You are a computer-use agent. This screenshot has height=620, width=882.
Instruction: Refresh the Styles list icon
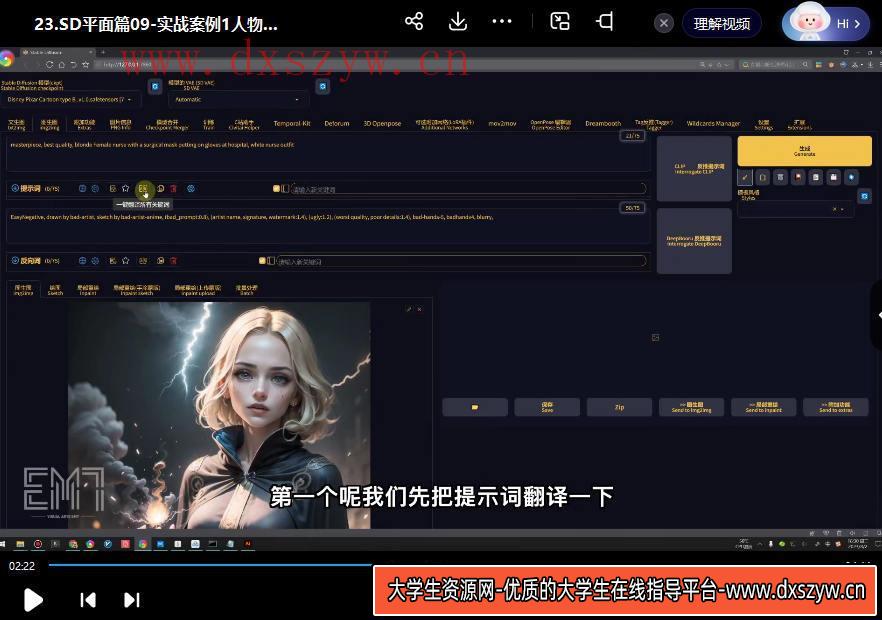point(865,196)
